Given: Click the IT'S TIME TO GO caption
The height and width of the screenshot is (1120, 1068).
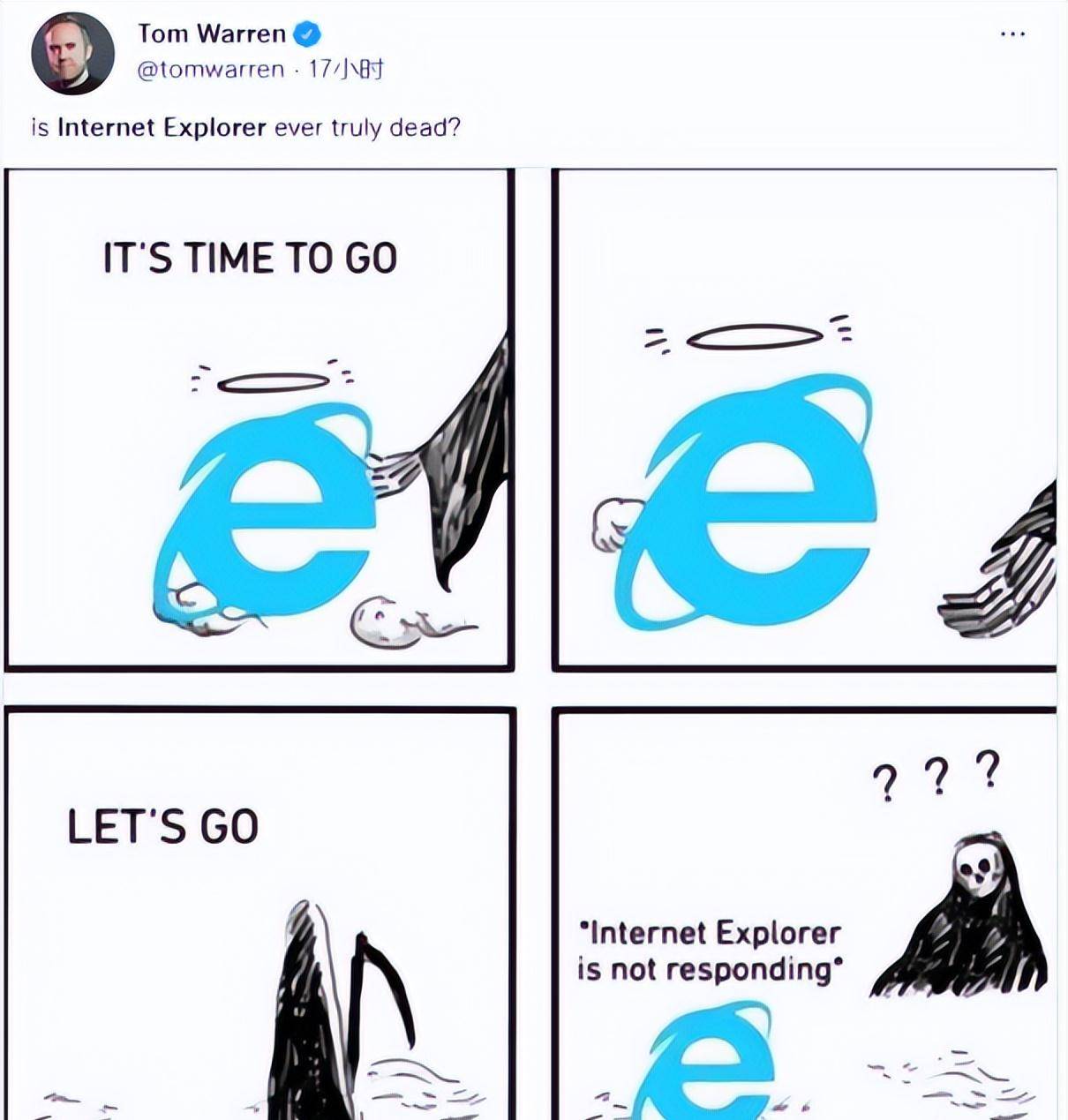Looking at the screenshot, I should pos(251,258).
